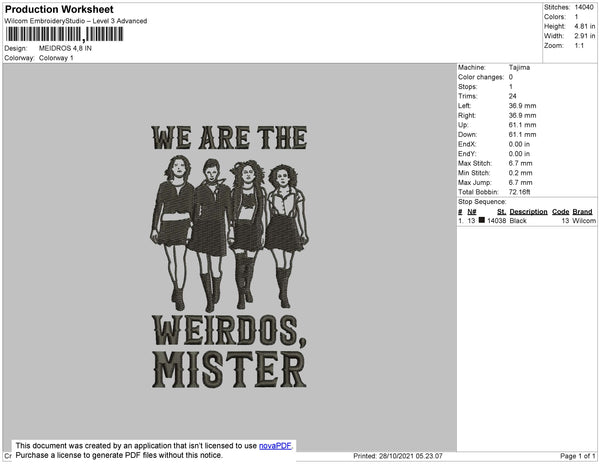
Task: Click the 'Code' column header
Action: point(561,212)
